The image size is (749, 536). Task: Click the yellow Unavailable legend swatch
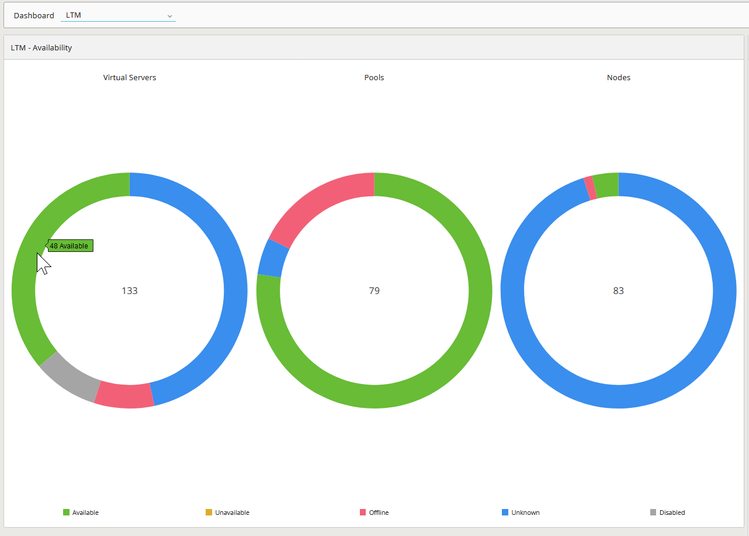209,512
